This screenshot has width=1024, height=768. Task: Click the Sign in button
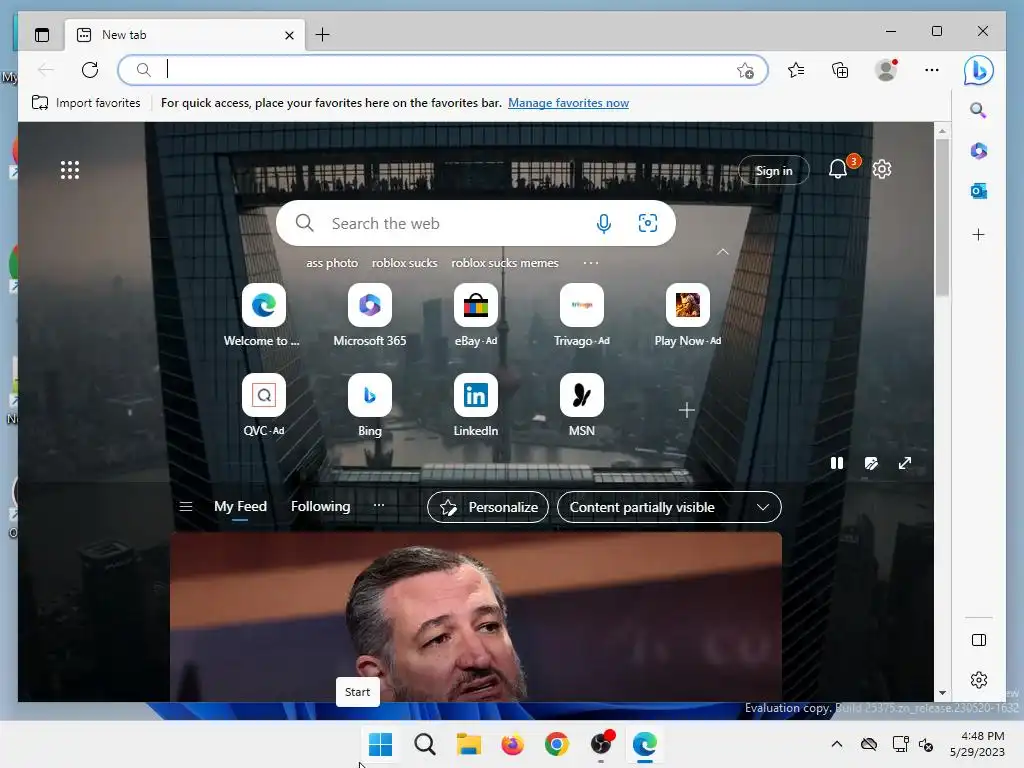[x=774, y=170]
